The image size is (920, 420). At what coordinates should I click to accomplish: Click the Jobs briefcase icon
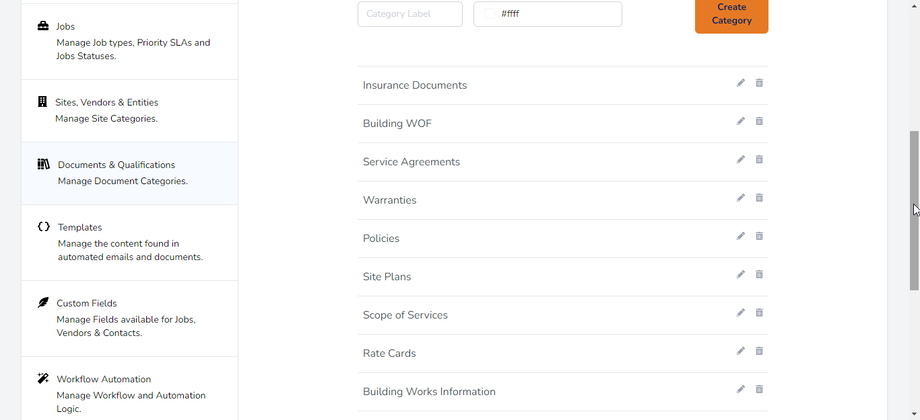click(x=43, y=26)
